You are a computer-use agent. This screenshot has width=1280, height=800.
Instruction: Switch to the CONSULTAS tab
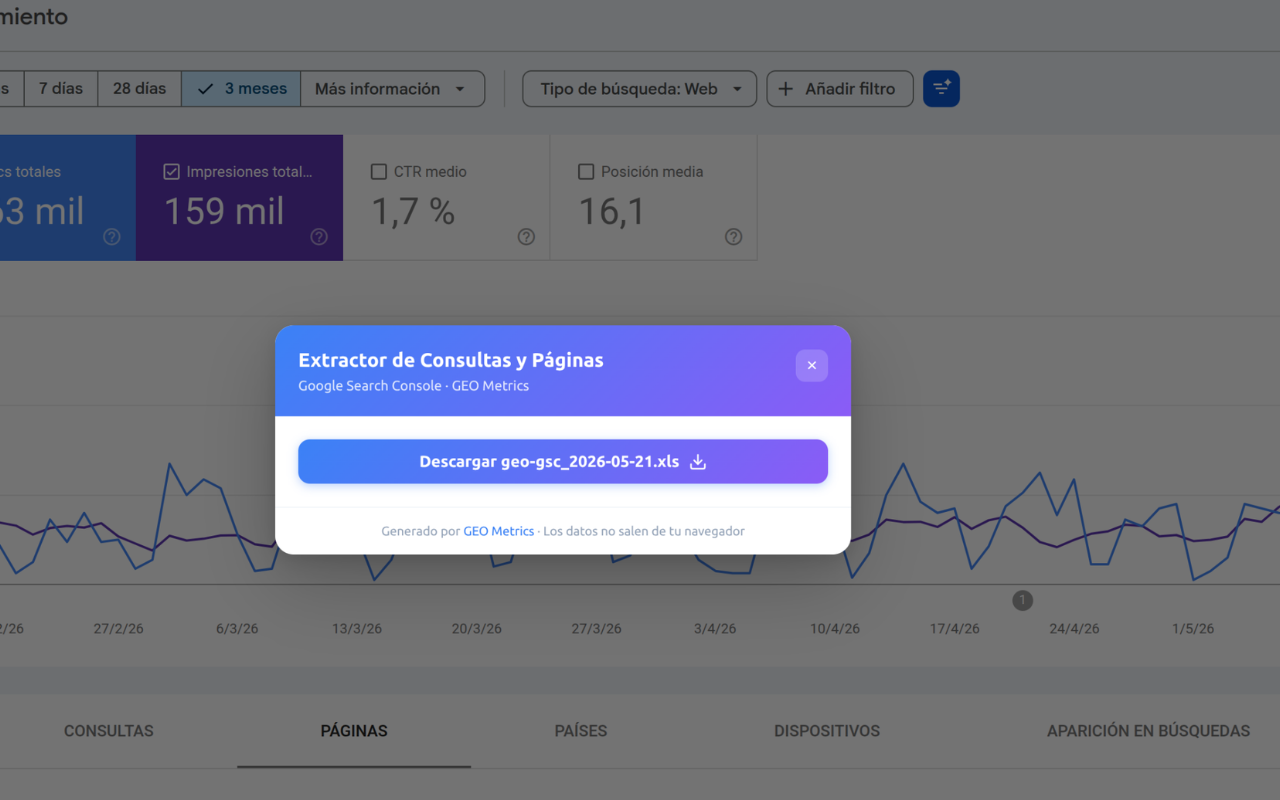tap(109, 731)
